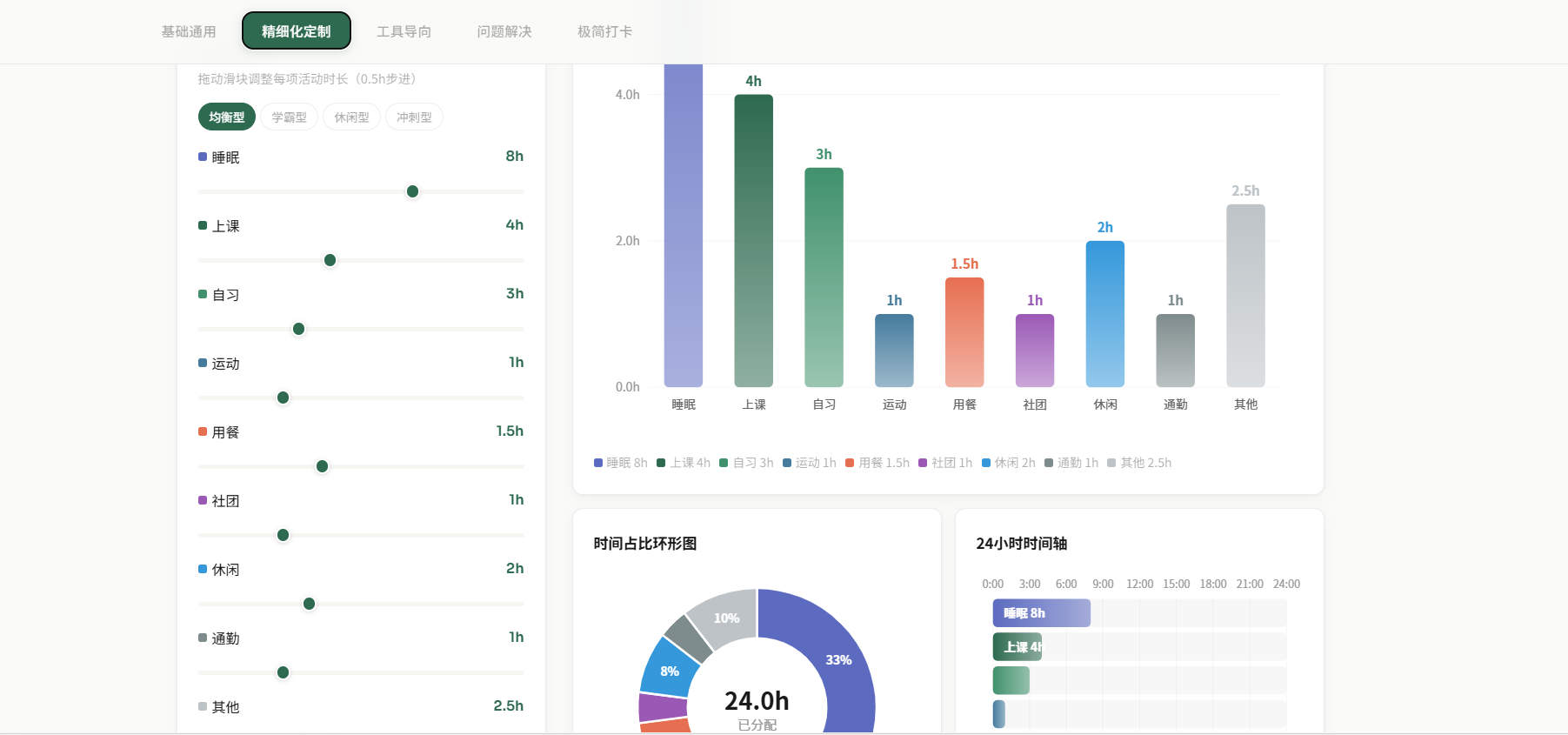The image size is (1568, 735).
Task: Click the gray 其他 bar labeled 2.5h
Action: (x=1245, y=296)
